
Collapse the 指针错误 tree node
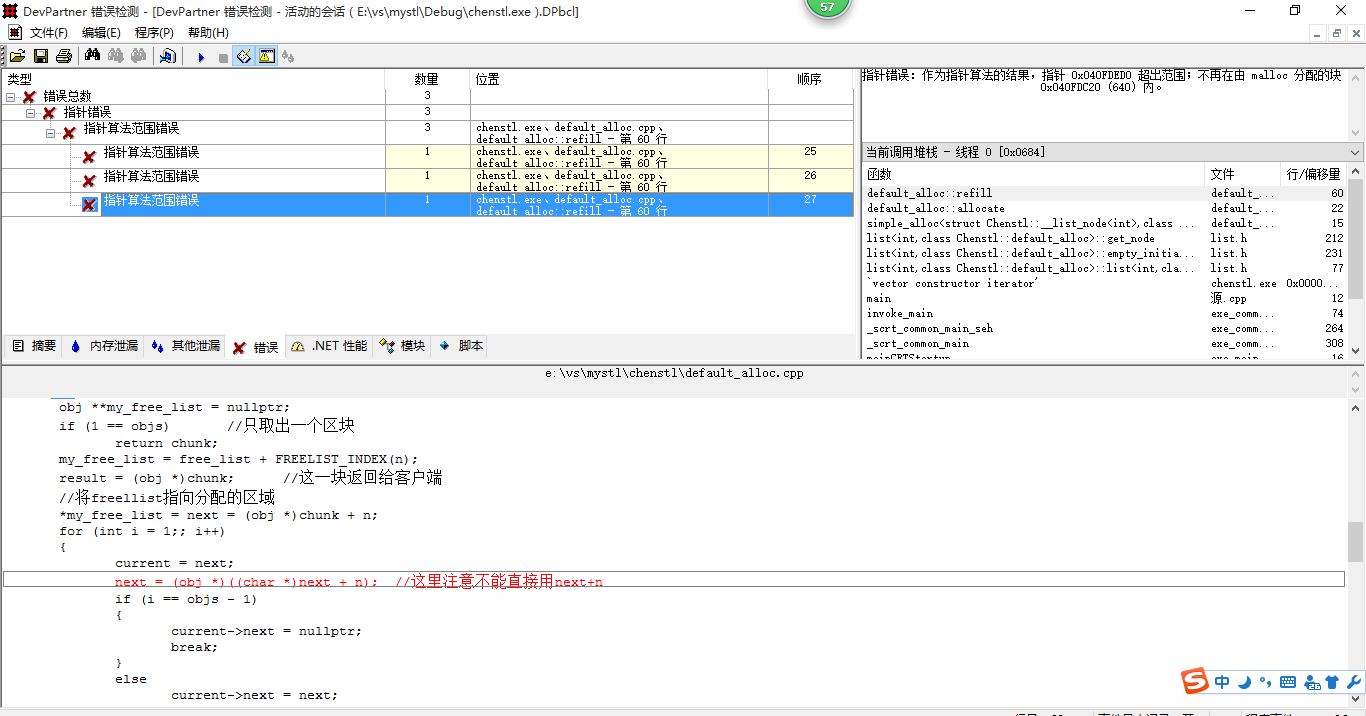click(x=31, y=113)
